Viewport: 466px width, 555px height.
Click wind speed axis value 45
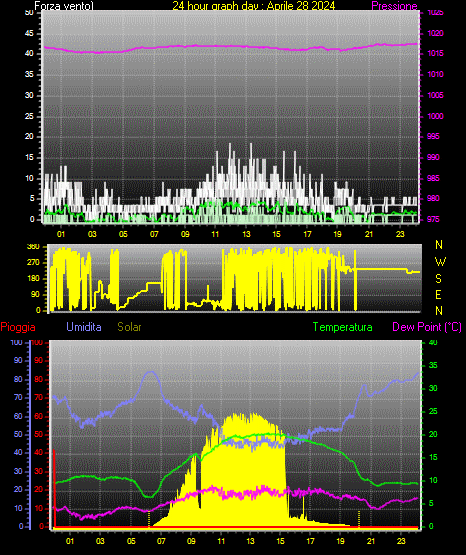click(x=29, y=33)
